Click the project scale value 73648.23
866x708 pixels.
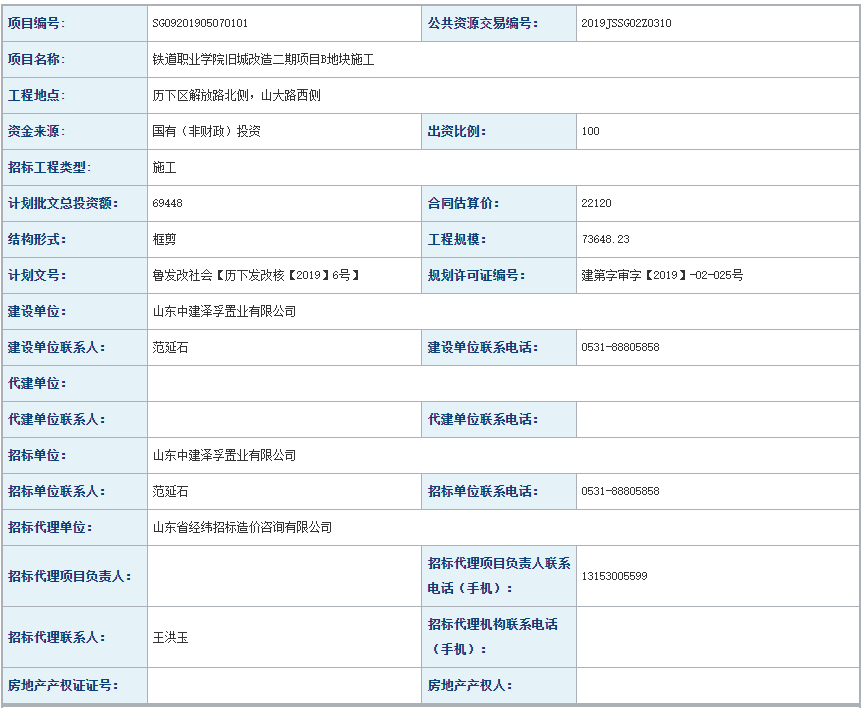(605, 239)
